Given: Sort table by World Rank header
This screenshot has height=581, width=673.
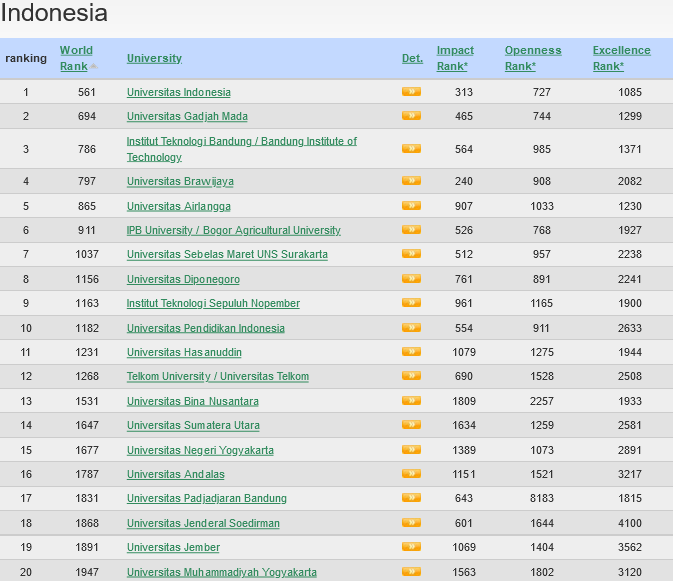Looking at the screenshot, I should click(76, 58).
